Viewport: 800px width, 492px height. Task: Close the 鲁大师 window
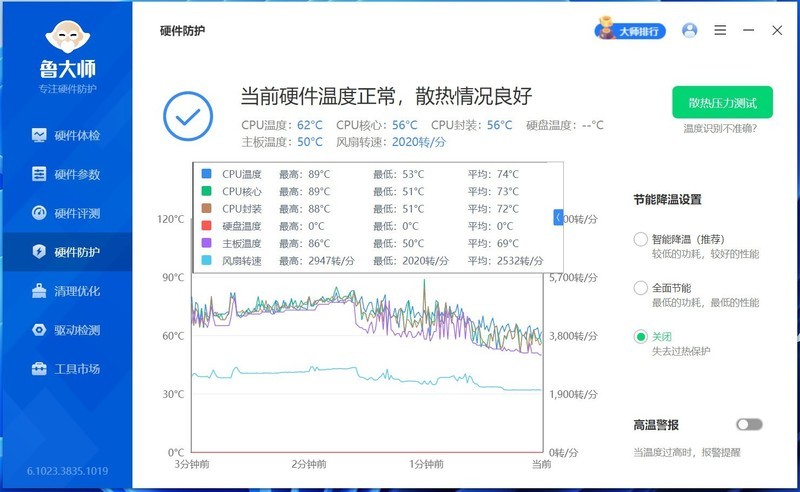(x=777, y=31)
